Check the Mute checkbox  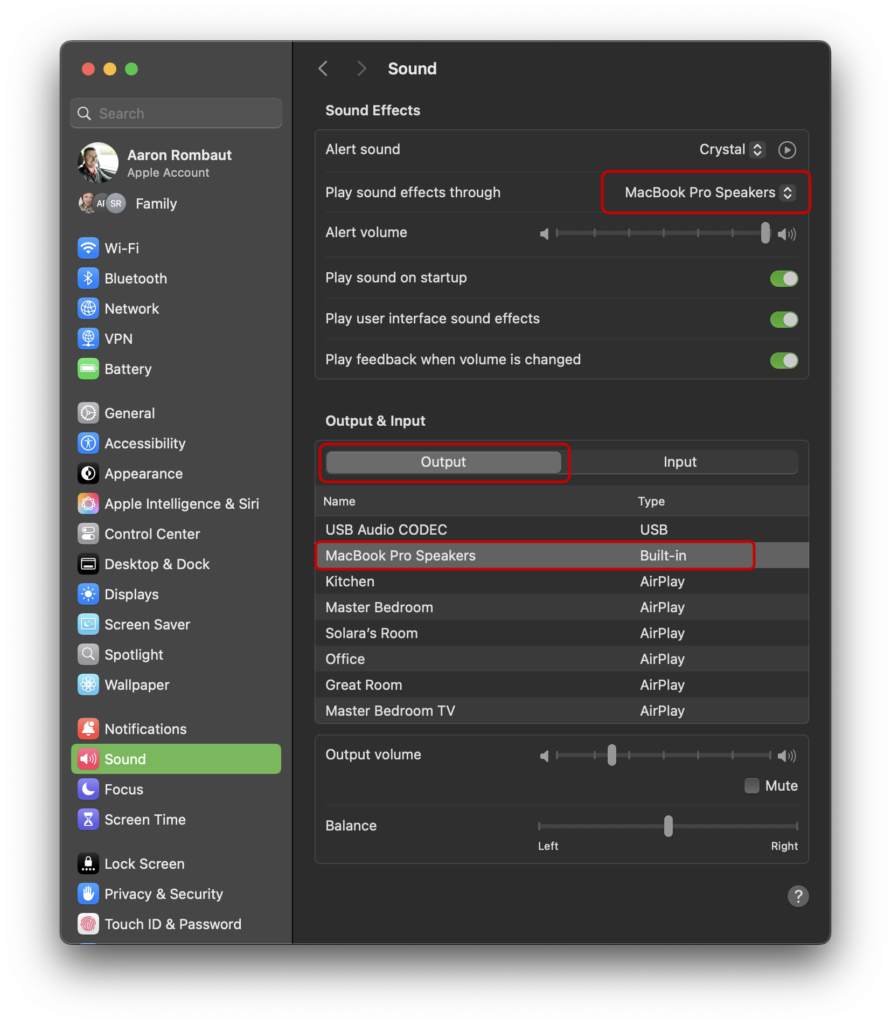(752, 786)
